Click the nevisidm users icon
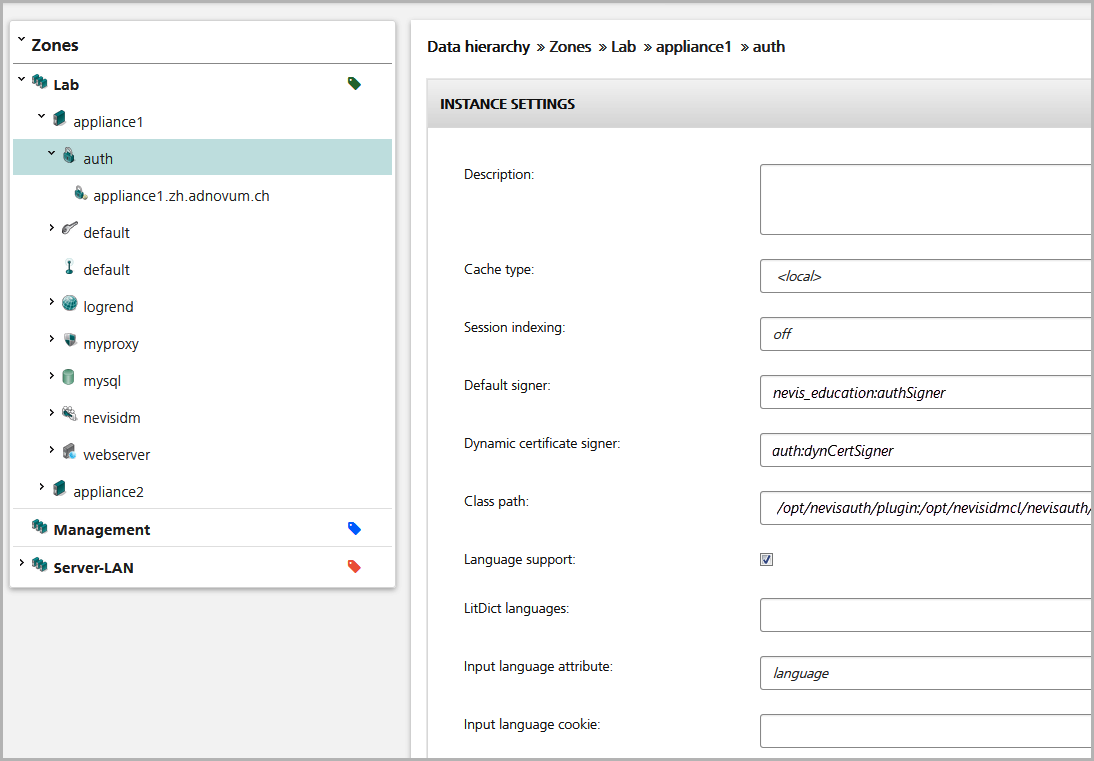This screenshot has height=761, width=1094. [69, 415]
